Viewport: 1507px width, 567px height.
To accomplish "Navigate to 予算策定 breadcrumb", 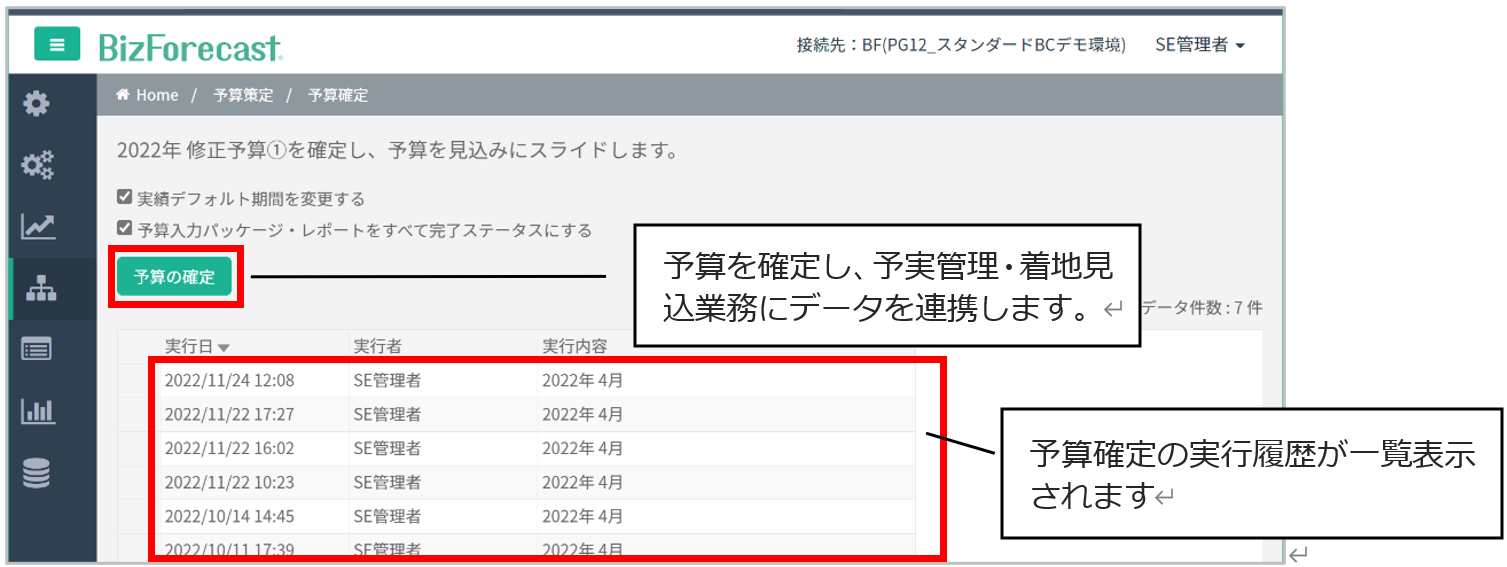I will point(243,95).
